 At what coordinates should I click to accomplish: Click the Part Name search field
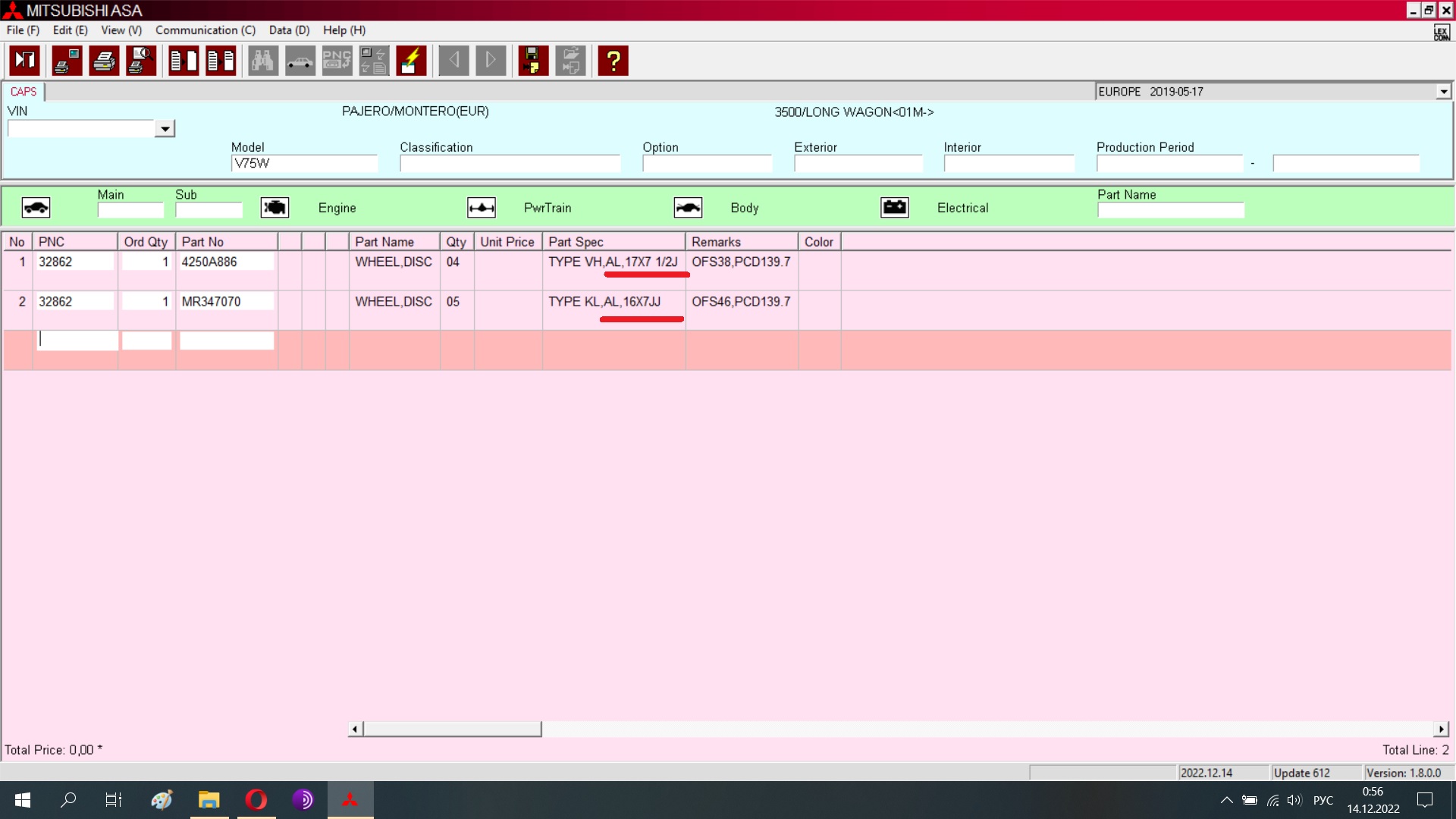point(1170,211)
